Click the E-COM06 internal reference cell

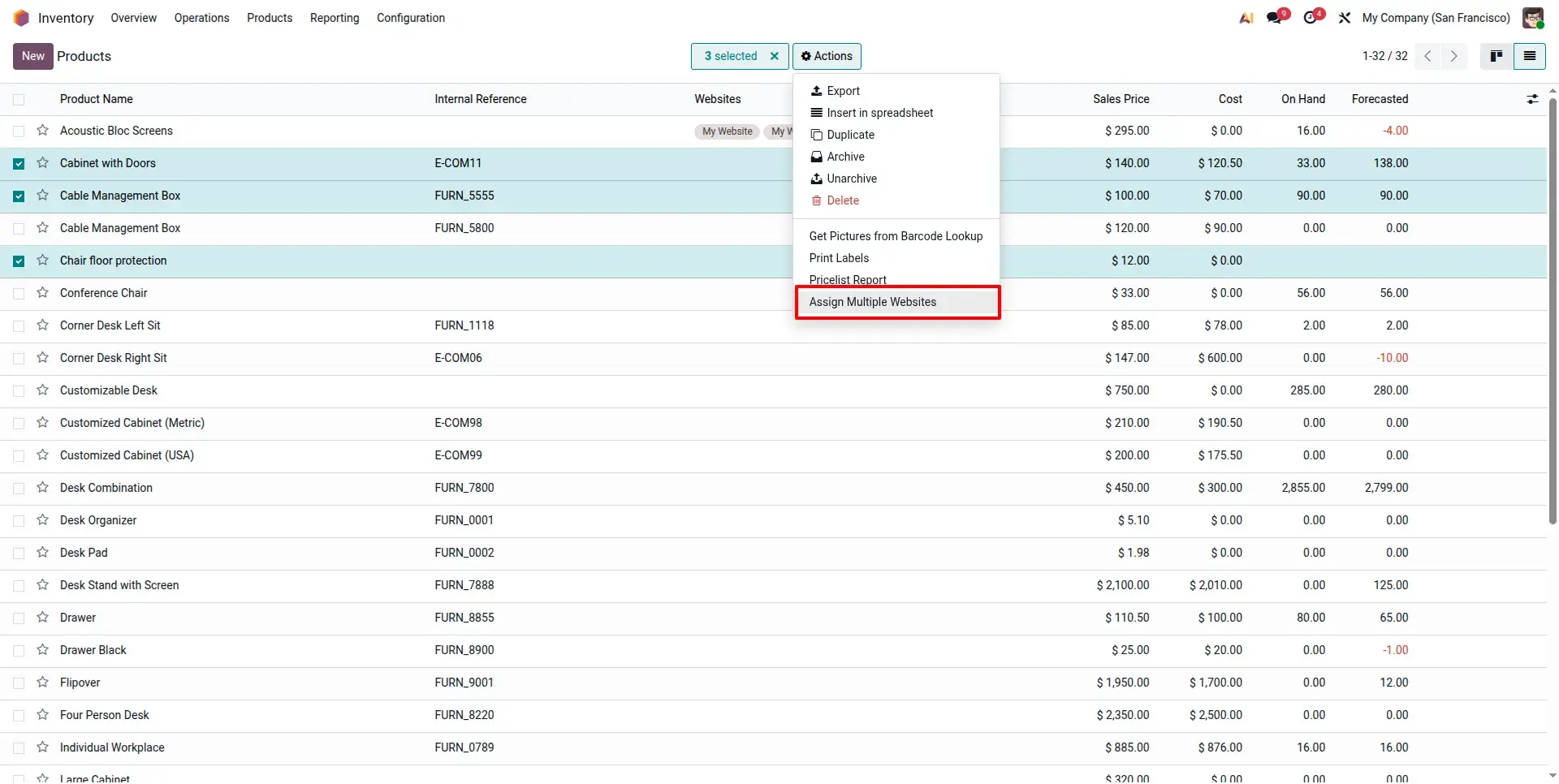click(458, 358)
